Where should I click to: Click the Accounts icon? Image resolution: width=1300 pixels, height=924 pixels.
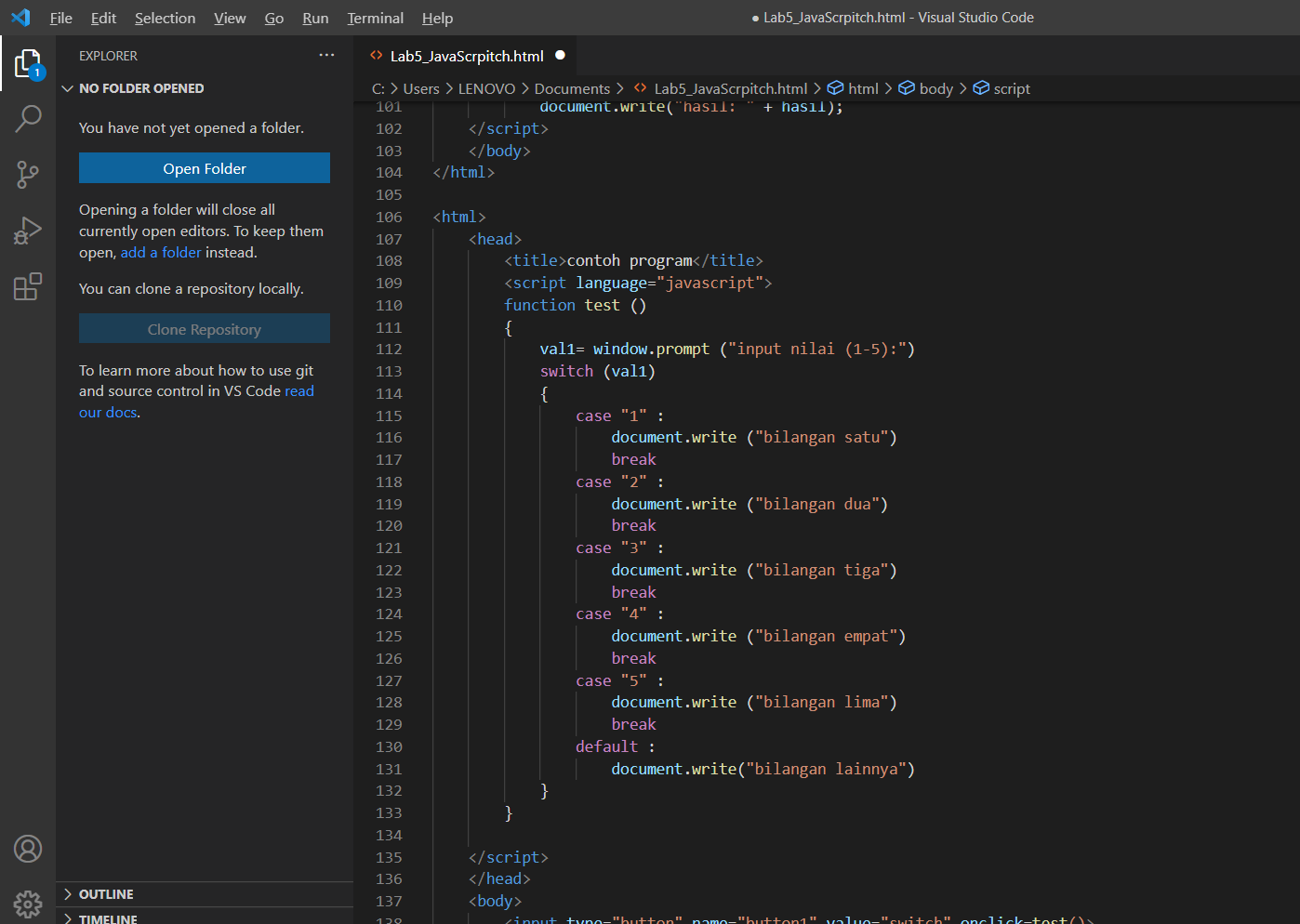[28, 849]
